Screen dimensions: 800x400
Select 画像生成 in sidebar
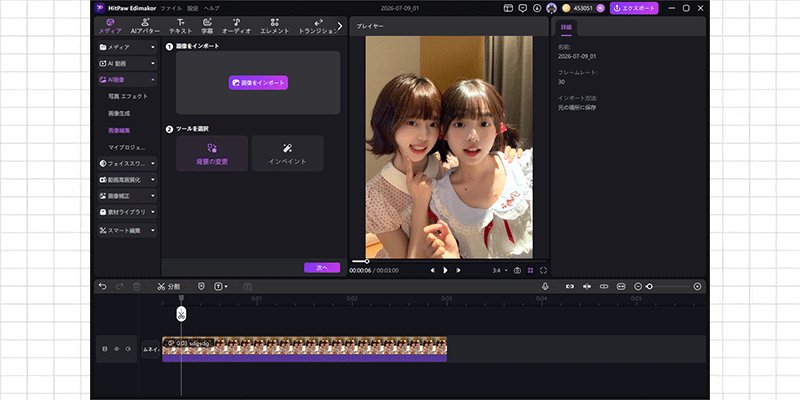[119, 113]
